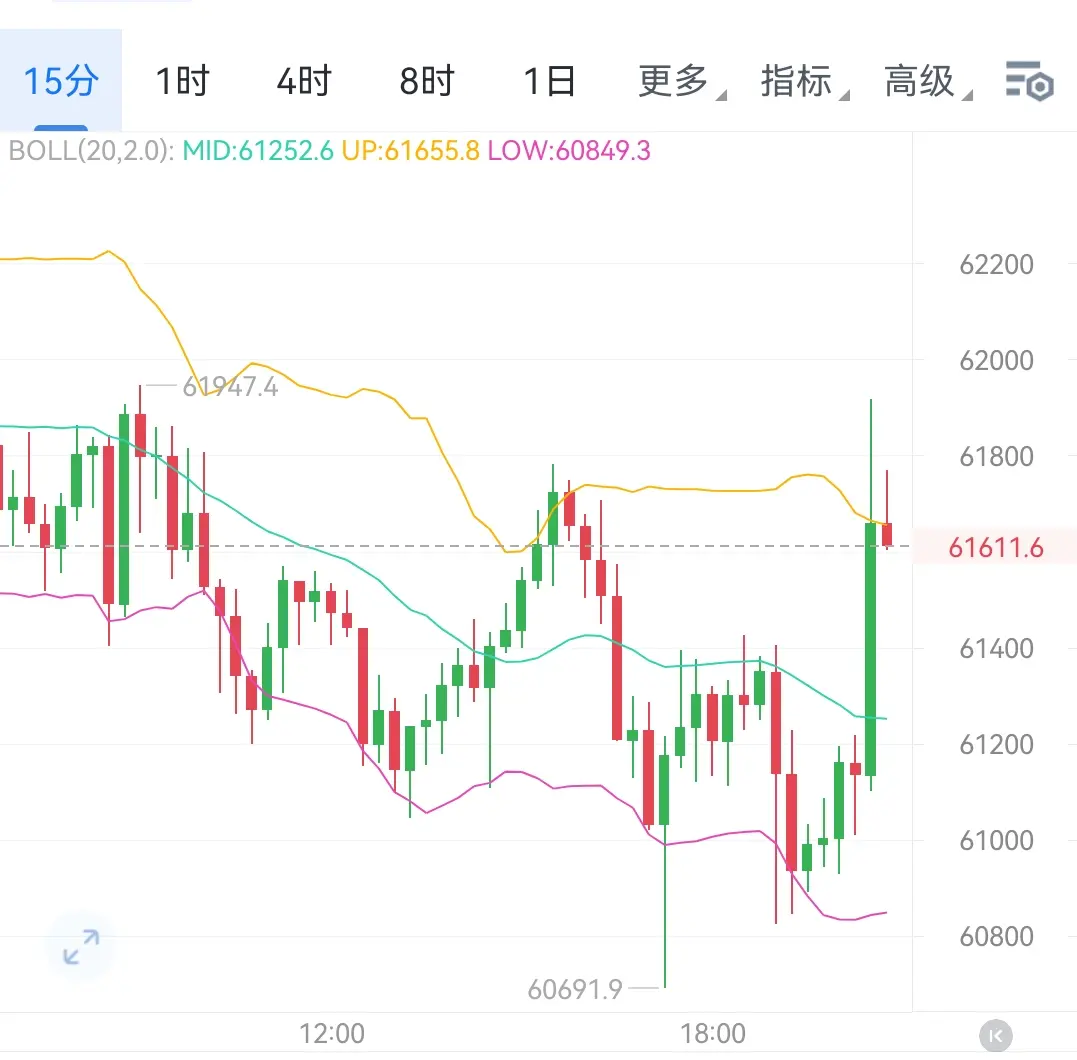This screenshot has height=1060, width=1077.
Task: Tap the MID:61252.6 value
Action: tap(258, 150)
